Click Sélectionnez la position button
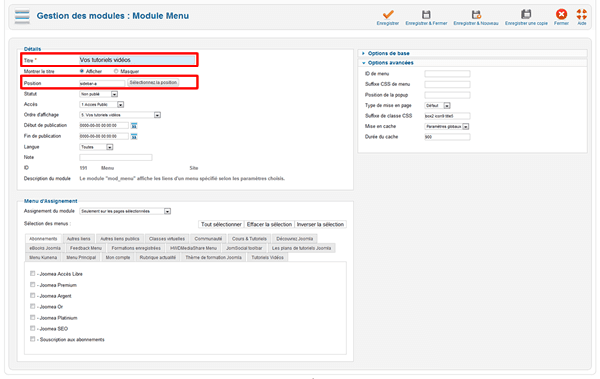 click(153, 82)
